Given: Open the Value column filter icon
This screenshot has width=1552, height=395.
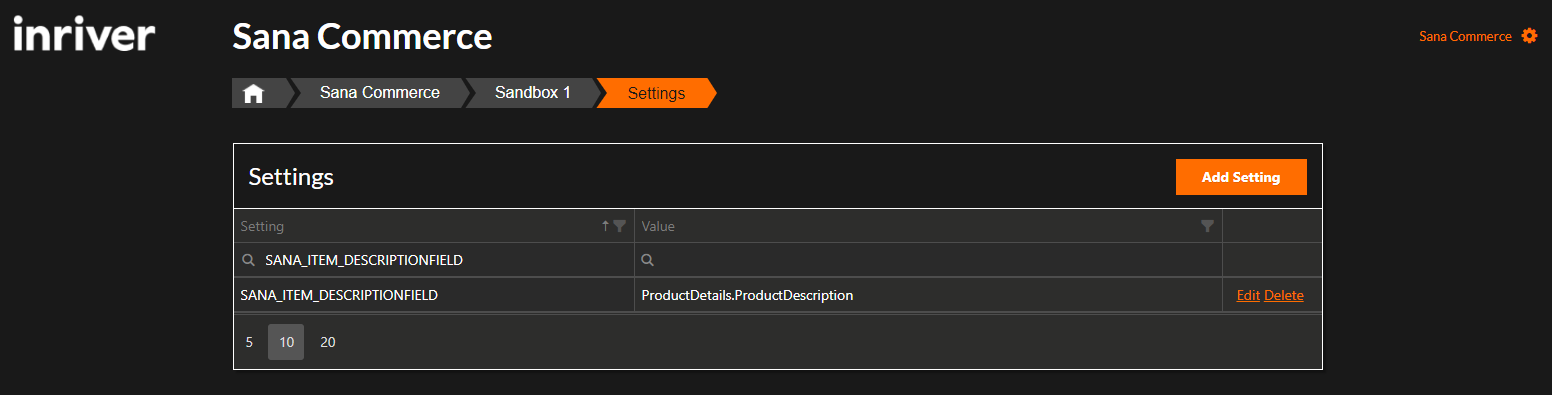Looking at the screenshot, I should [x=1207, y=226].
